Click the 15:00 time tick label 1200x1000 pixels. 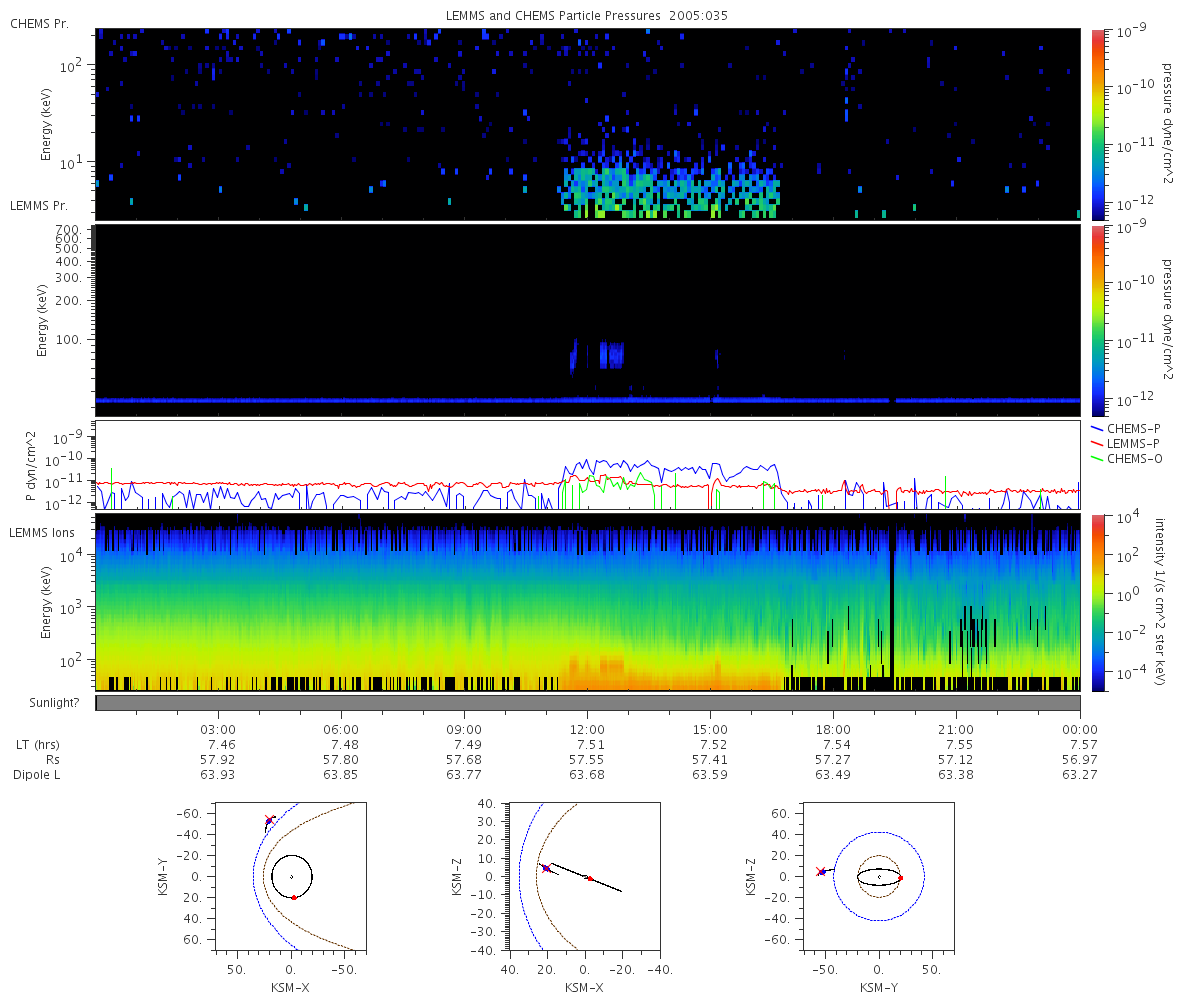pos(711,729)
